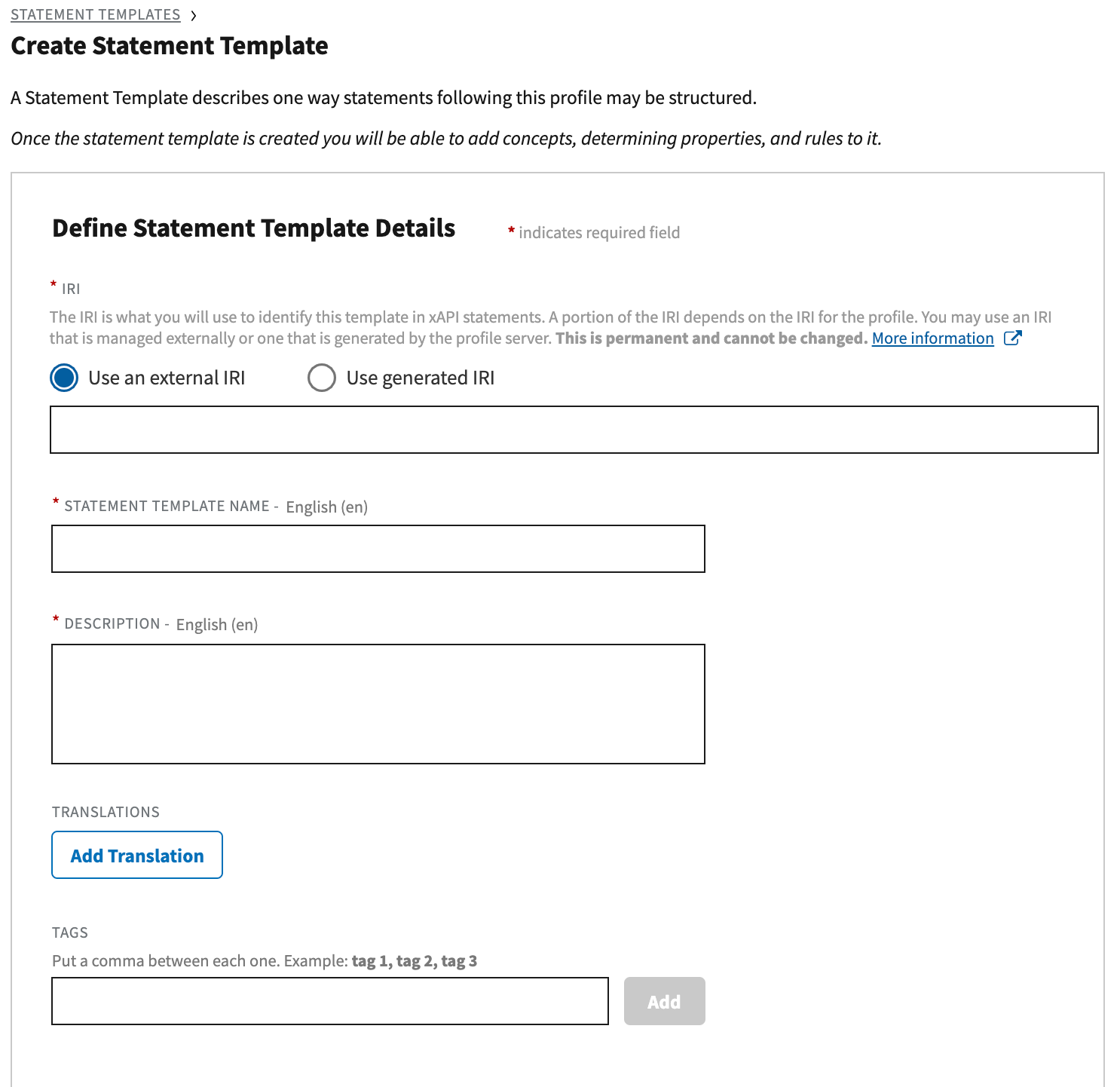Focus the external IRI text field
The width and height of the screenshot is (1120, 1087).
pos(574,430)
